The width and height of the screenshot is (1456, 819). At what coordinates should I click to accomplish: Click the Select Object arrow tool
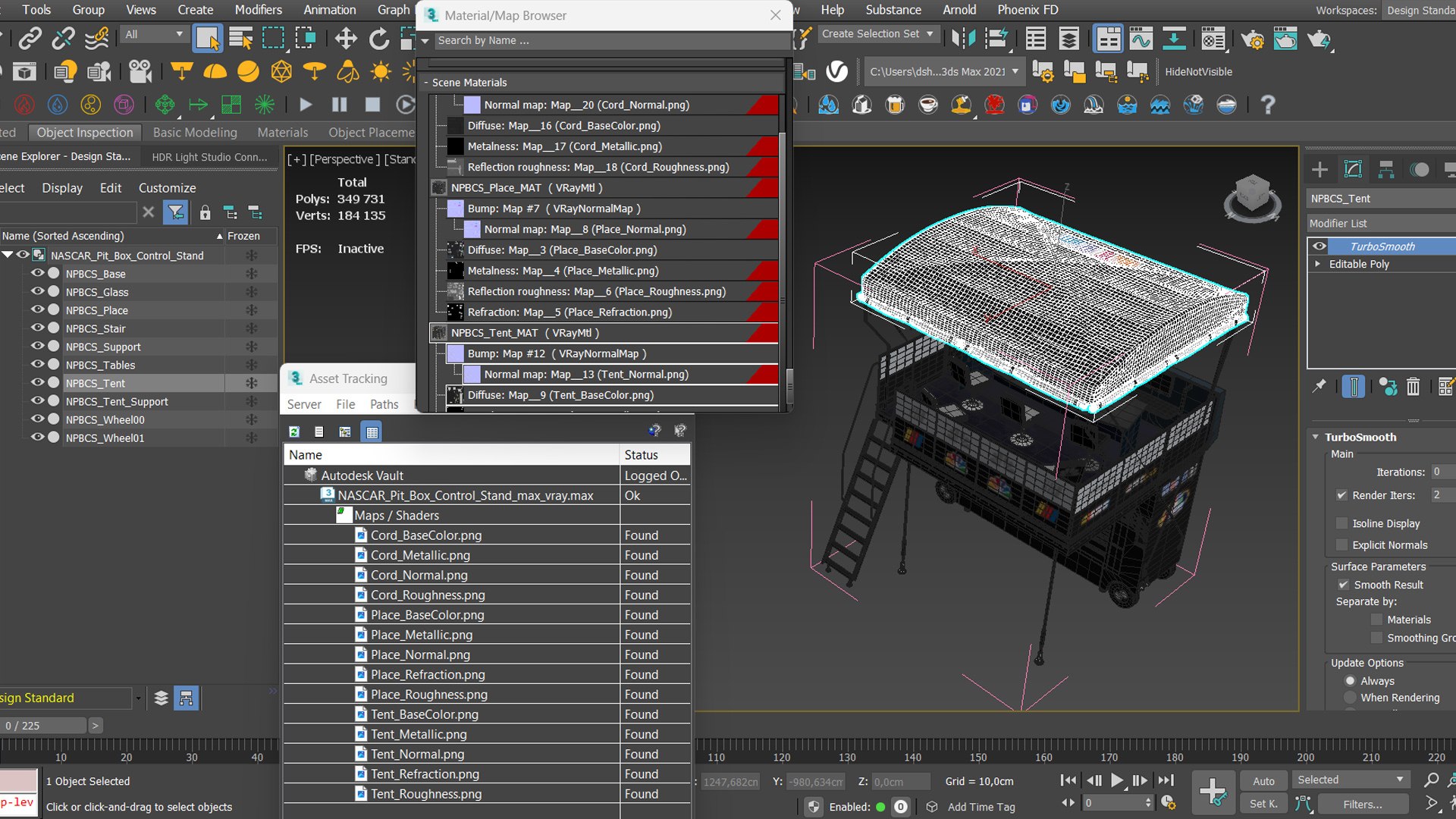(207, 38)
